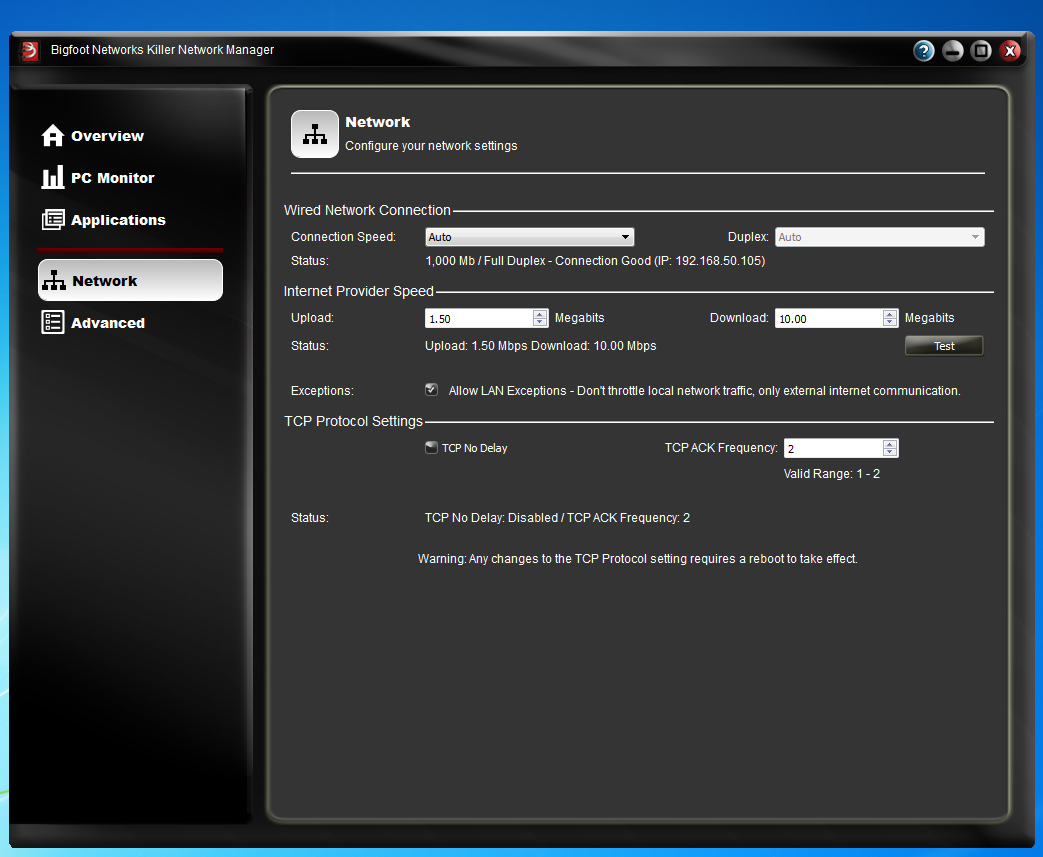Viewport: 1043px width, 857px height.
Task: Click the Download speed input field
Action: tap(829, 318)
